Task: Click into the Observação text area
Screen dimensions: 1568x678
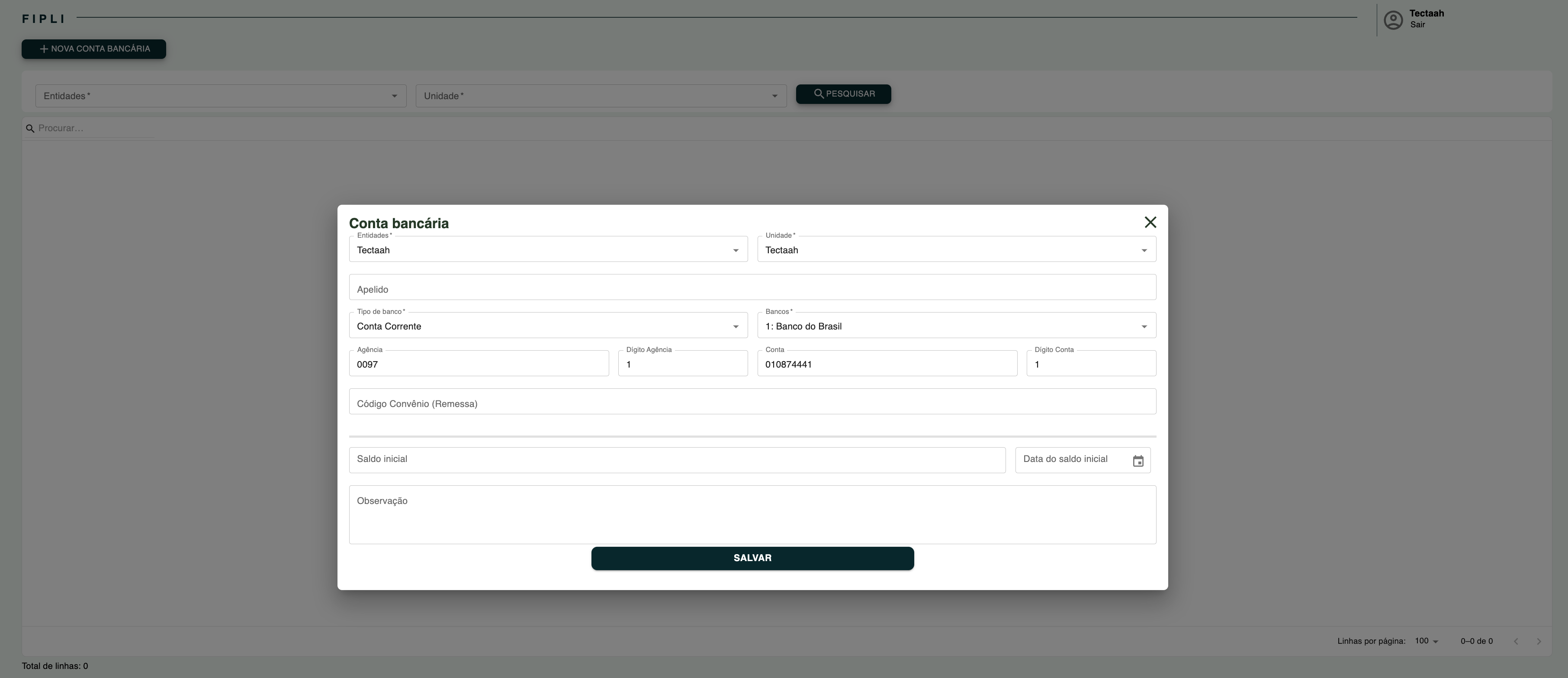Action: [x=752, y=515]
